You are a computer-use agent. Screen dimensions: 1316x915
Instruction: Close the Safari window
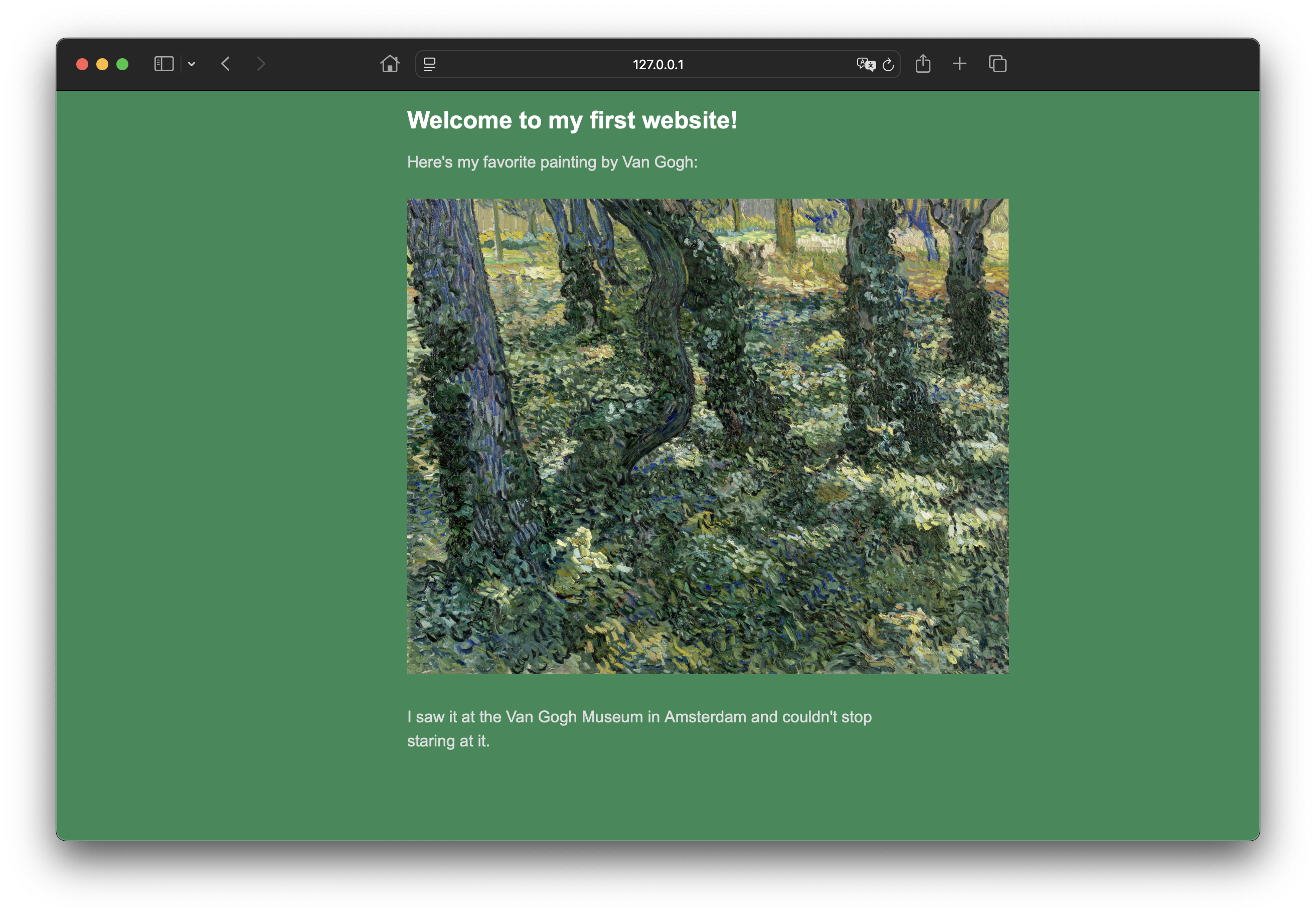[82, 64]
